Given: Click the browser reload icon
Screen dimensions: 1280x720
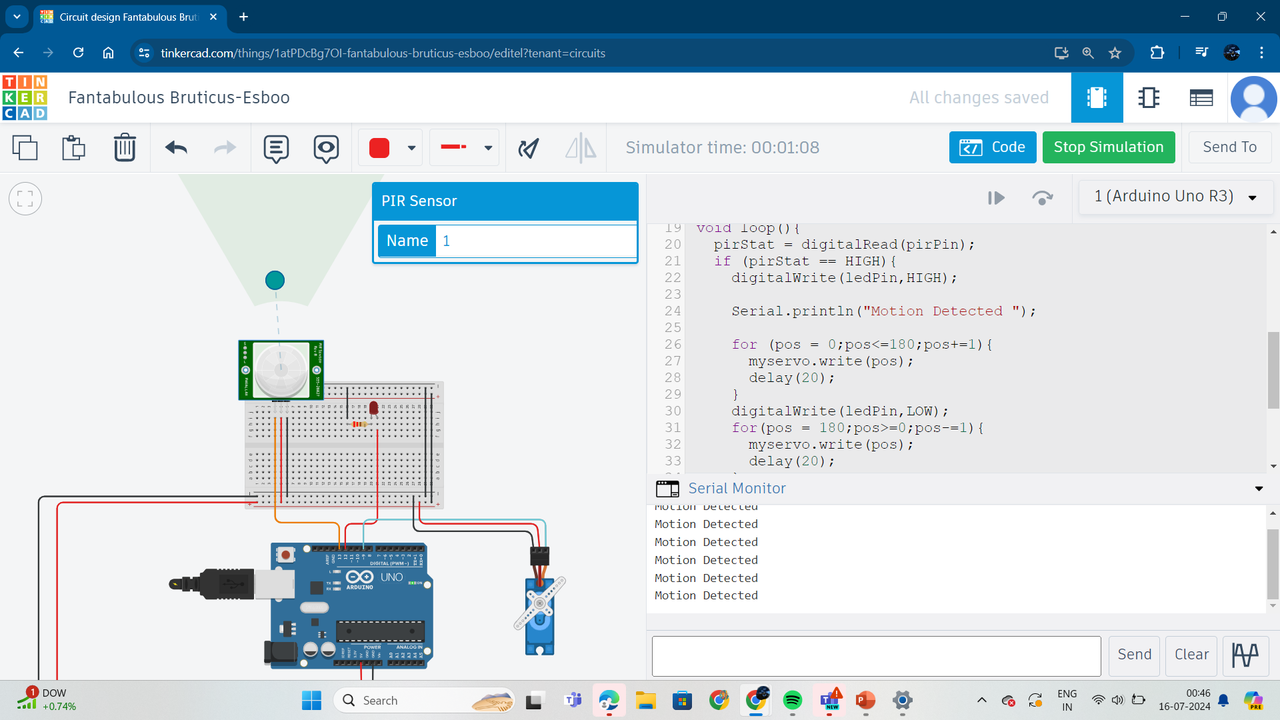Looking at the screenshot, I should click(x=78, y=53).
